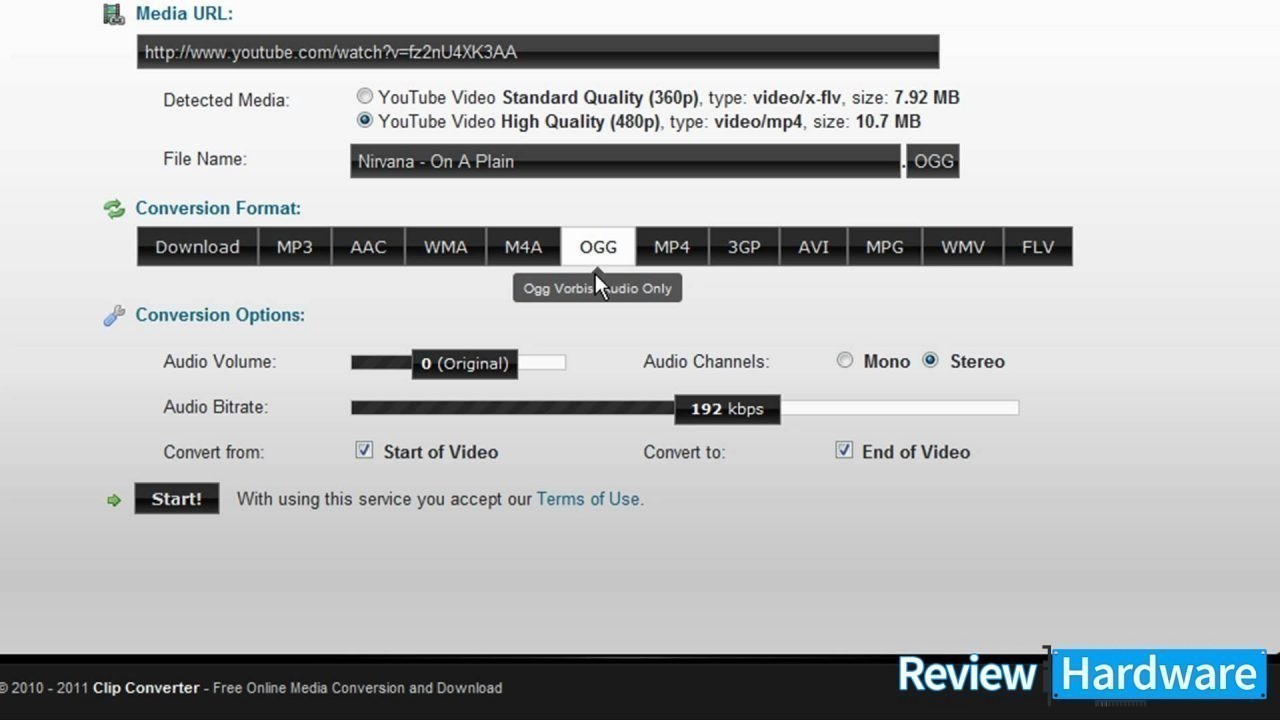
Task: Click the Audio Volume slider handle
Action: pos(465,363)
